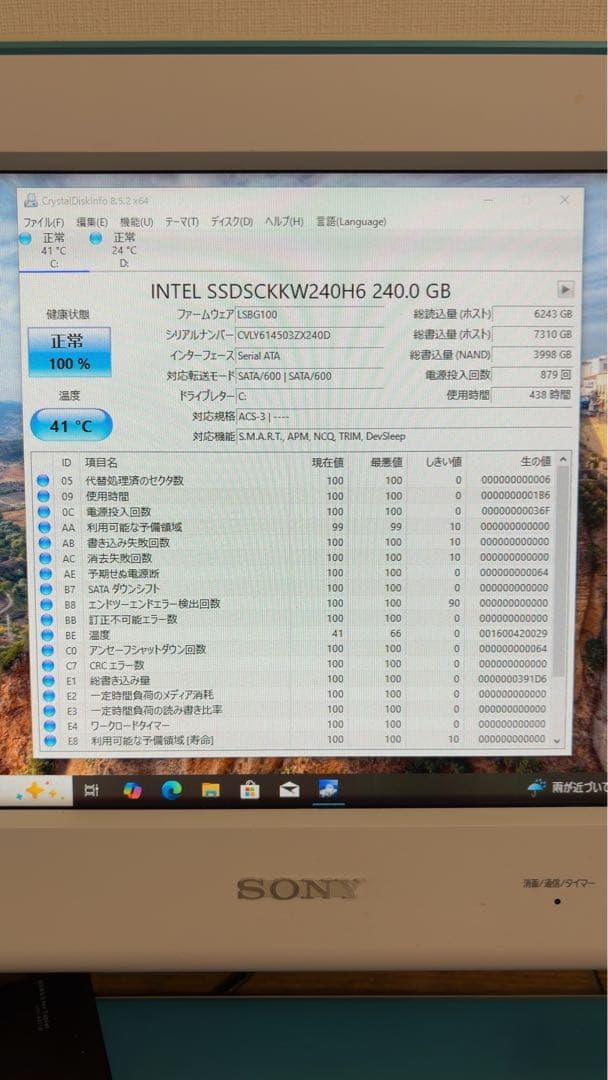Click the threshold value 90 in row B8
Viewport: 608px width, 1080px height.
455,603
